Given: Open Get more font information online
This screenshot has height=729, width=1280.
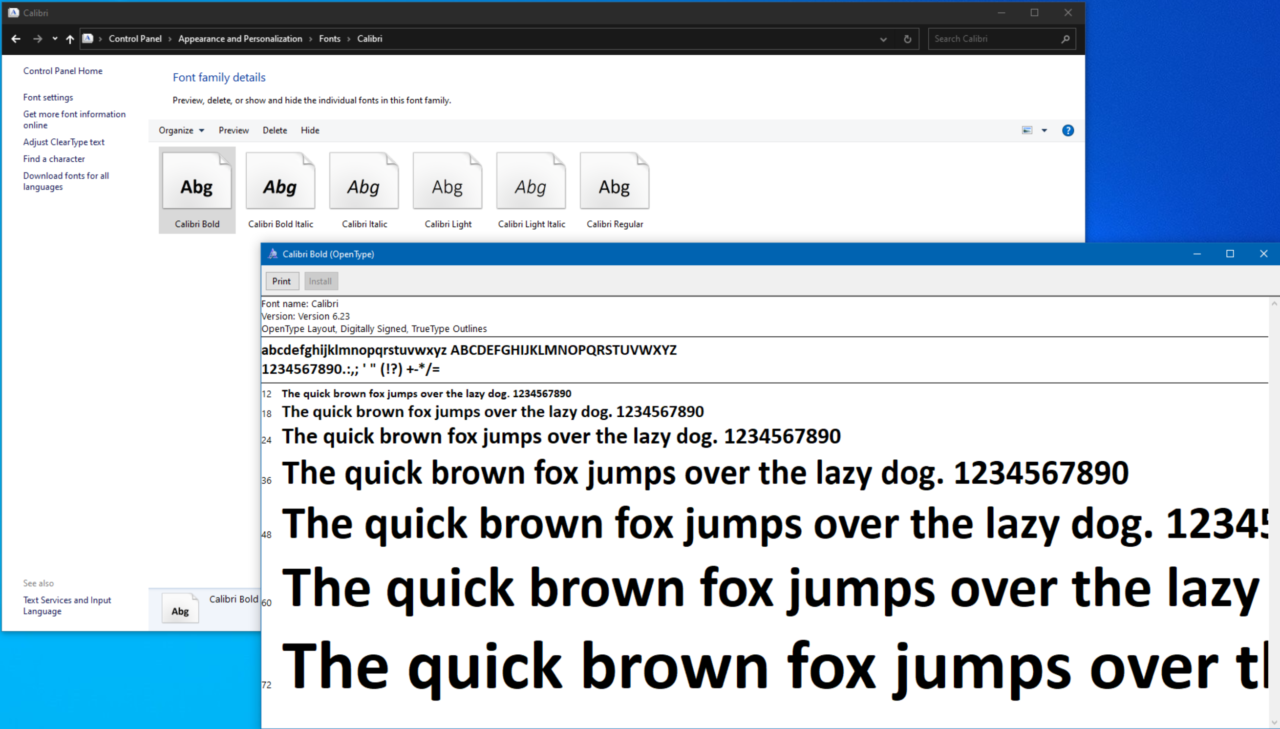Looking at the screenshot, I should pos(75,120).
